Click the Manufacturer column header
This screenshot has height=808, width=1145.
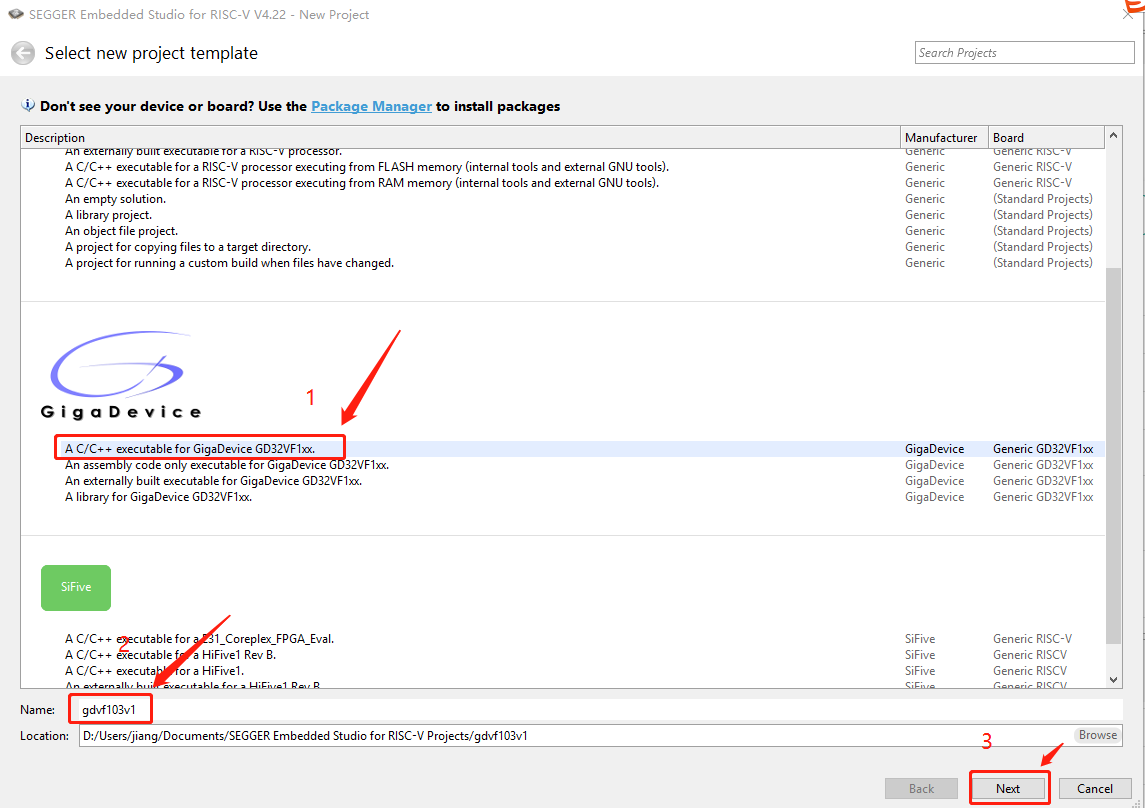[x=945, y=138]
